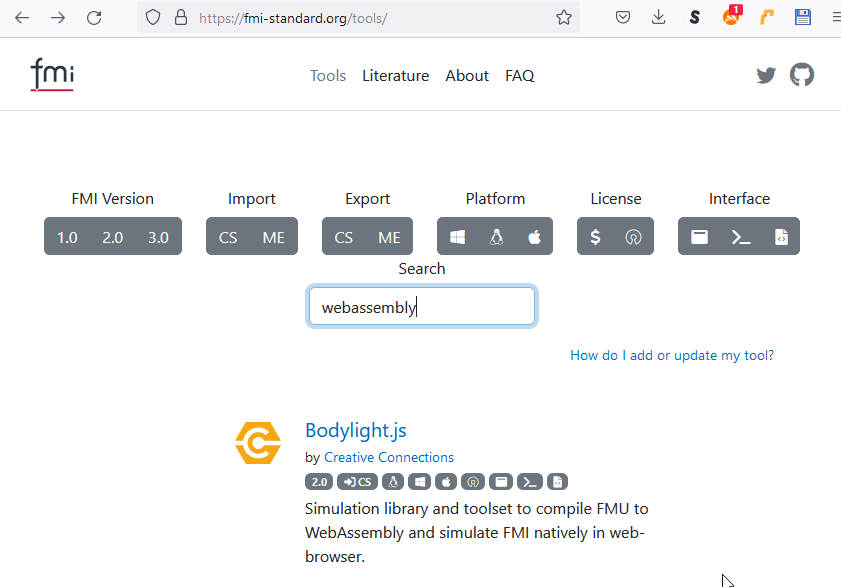Bookmark this page with star icon
The width and height of the screenshot is (841, 587).
(x=564, y=18)
